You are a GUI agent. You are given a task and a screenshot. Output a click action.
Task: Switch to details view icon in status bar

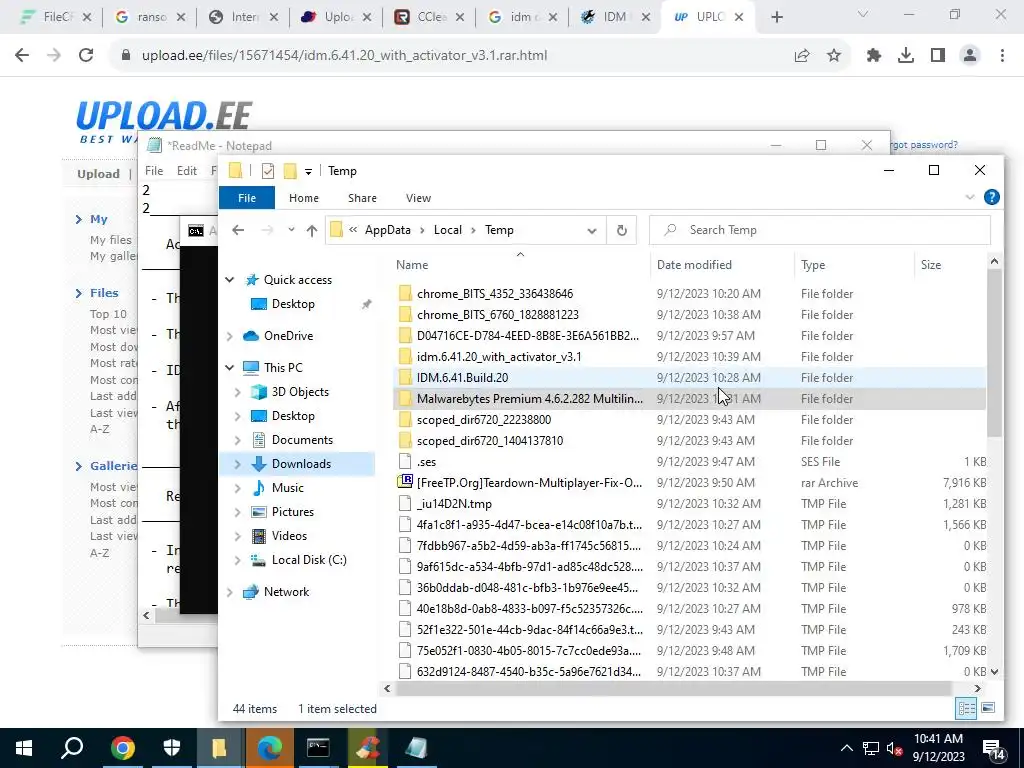(x=967, y=709)
